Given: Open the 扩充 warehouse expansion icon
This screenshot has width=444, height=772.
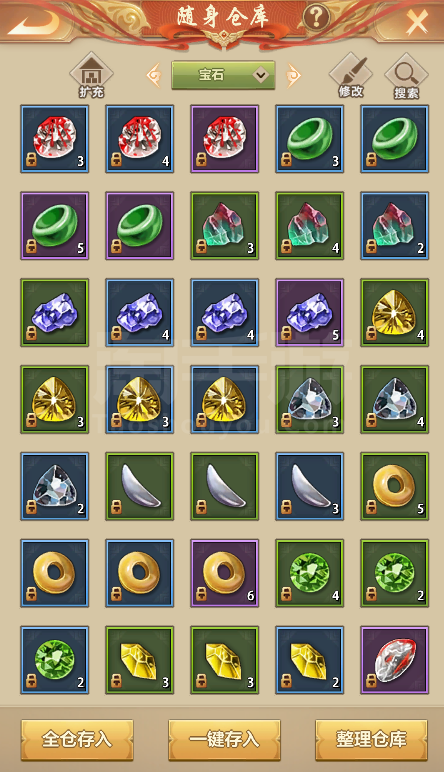Looking at the screenshot, I should (x=91, y=75).
